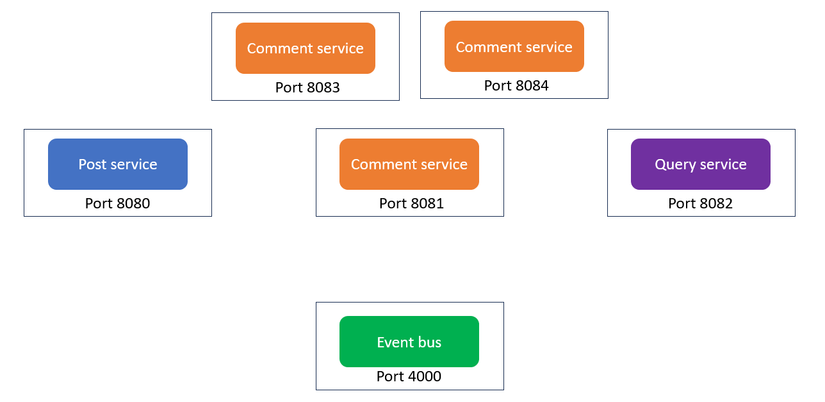Click outer frame border enclosing Event bus

click(x=317, y=345)
